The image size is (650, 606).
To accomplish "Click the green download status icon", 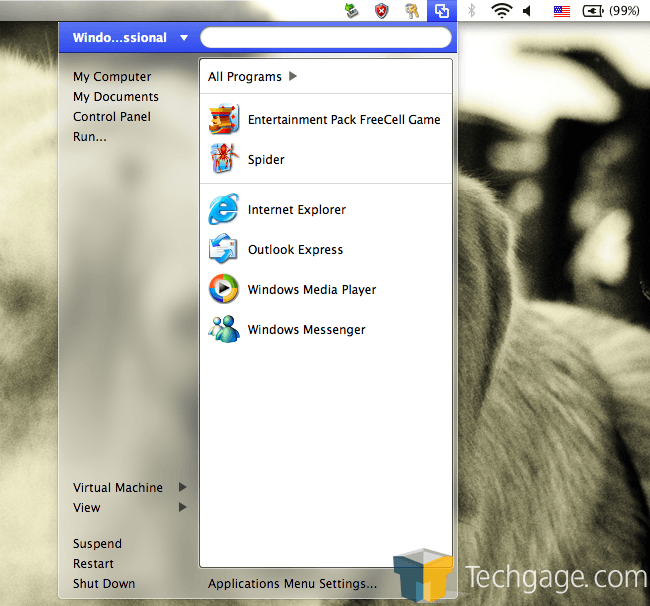I will (x=352, y=10).
